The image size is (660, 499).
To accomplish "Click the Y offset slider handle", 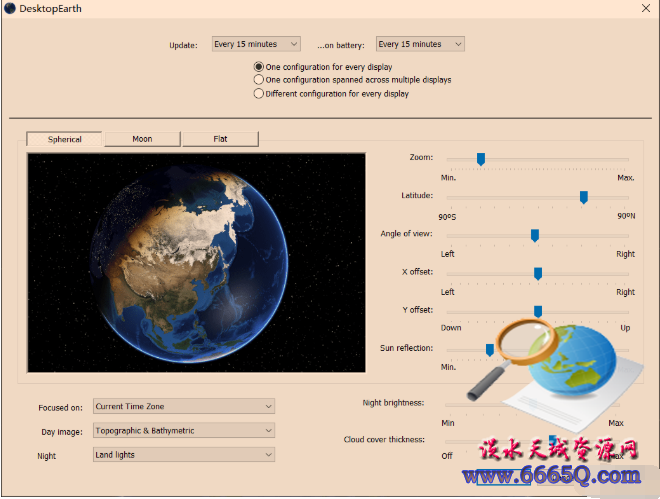I will [x=538, y=311].
